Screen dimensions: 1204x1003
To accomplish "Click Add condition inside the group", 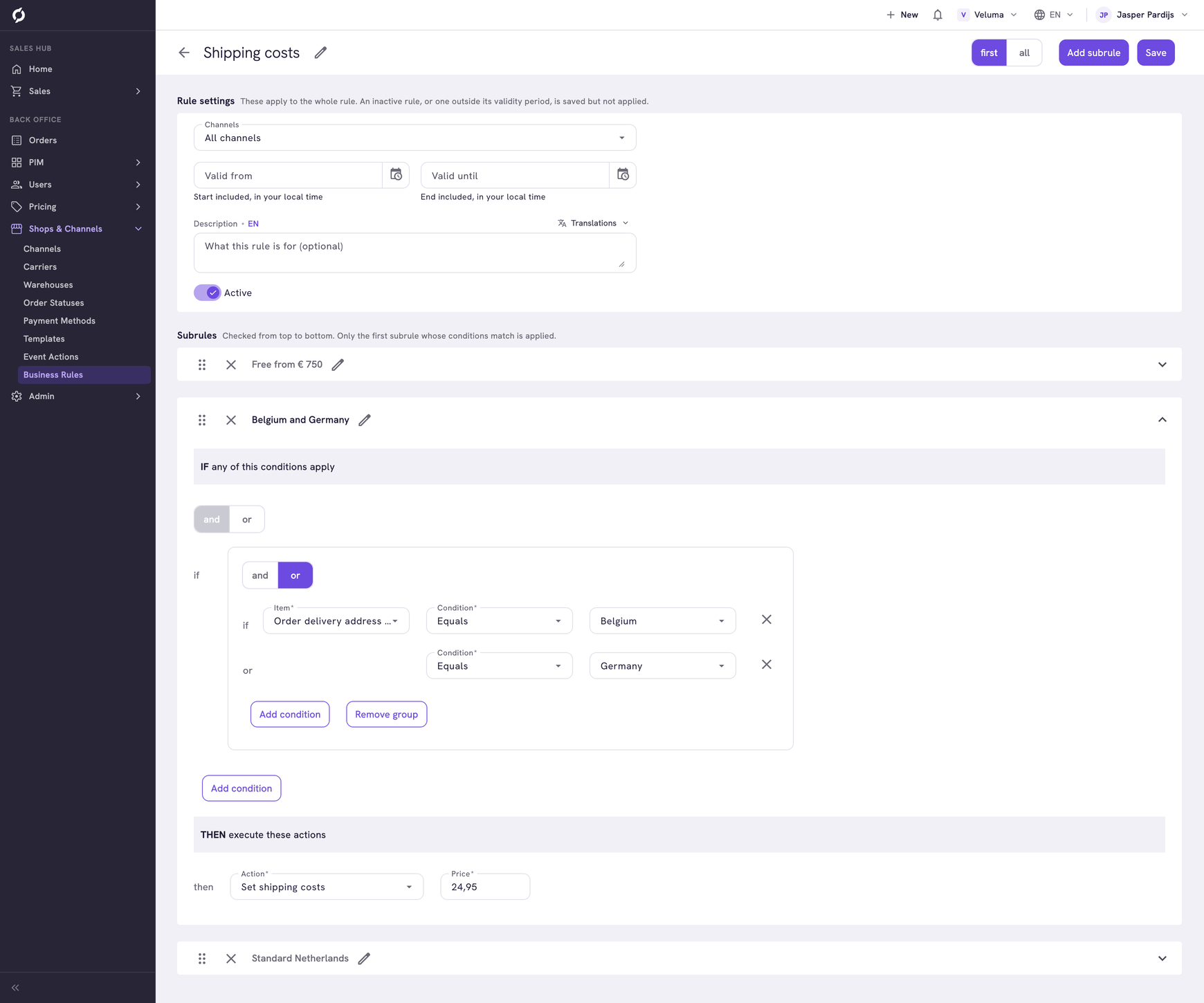I will point(290,715).
